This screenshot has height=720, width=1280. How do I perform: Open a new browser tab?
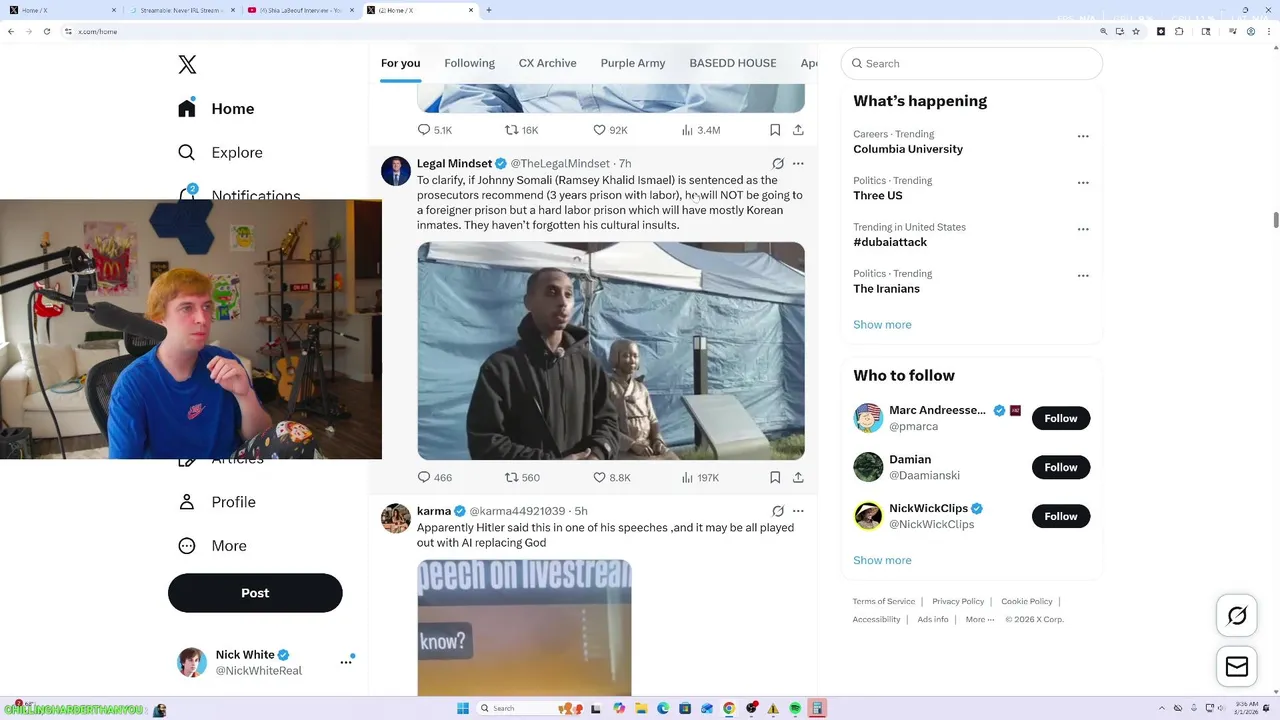click(489, 10)
